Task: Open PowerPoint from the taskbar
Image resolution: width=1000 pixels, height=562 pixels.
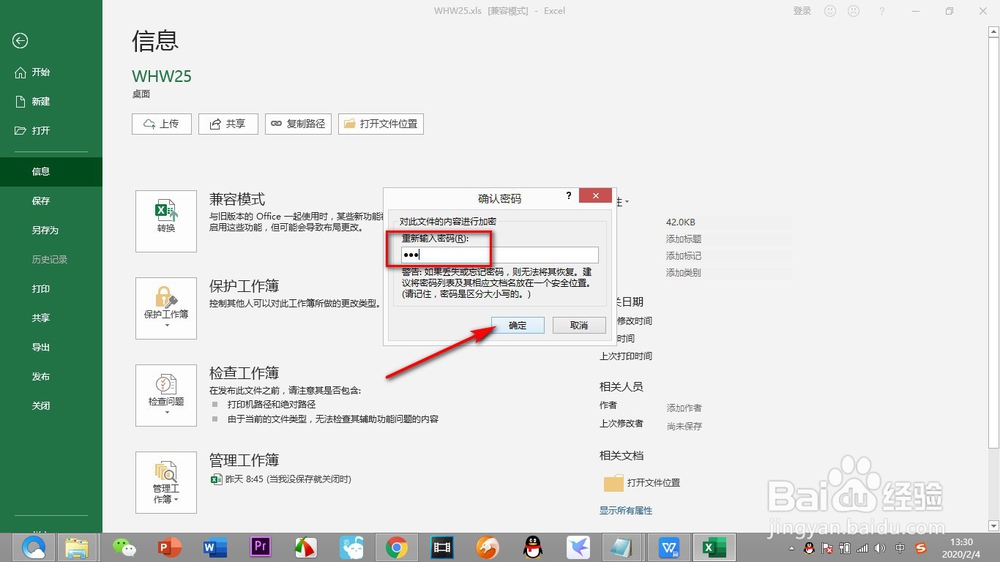Action: pos(169,547)
